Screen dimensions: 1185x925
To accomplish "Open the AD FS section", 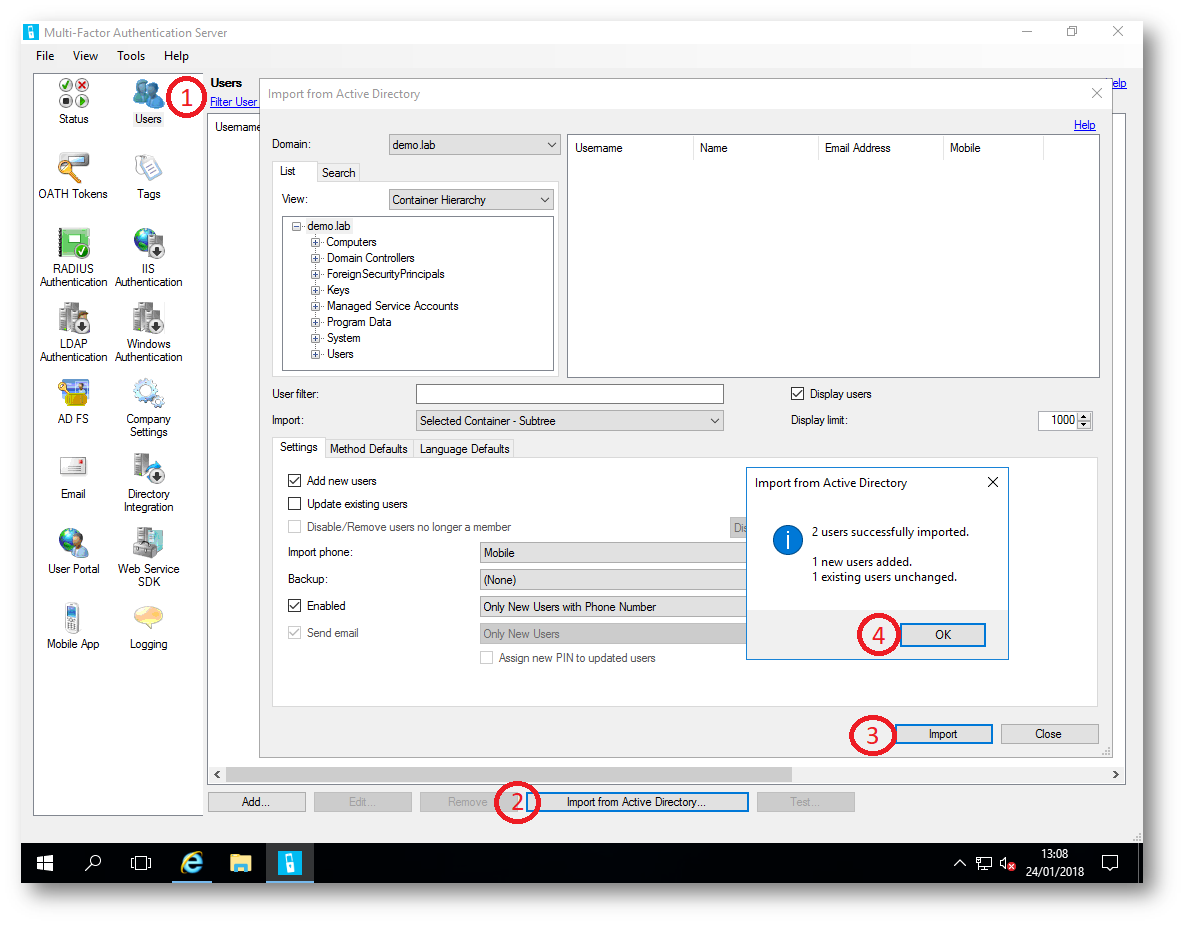I will point(73,401).
